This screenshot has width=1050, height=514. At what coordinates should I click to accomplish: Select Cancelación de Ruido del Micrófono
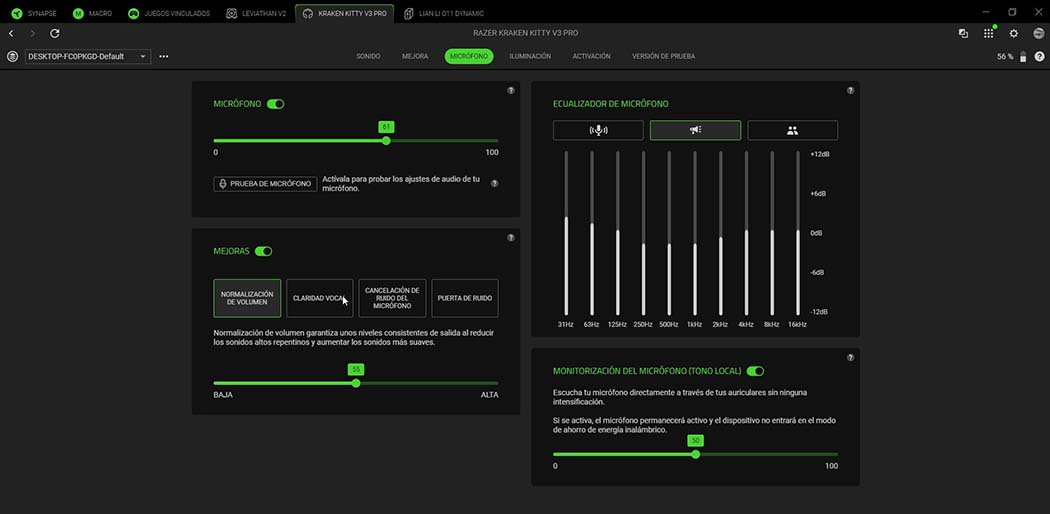click(x=392, y=298)
